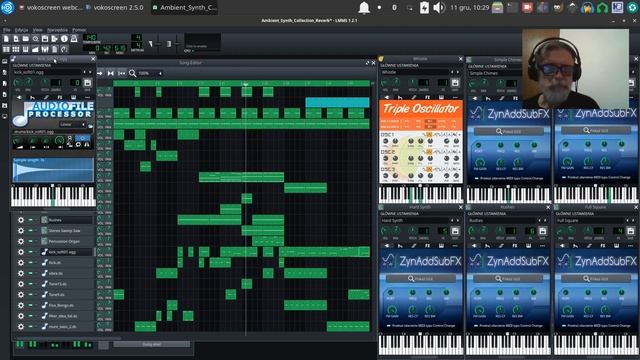Show the Song Editor via toolbar icon

(x=6, y=49)
